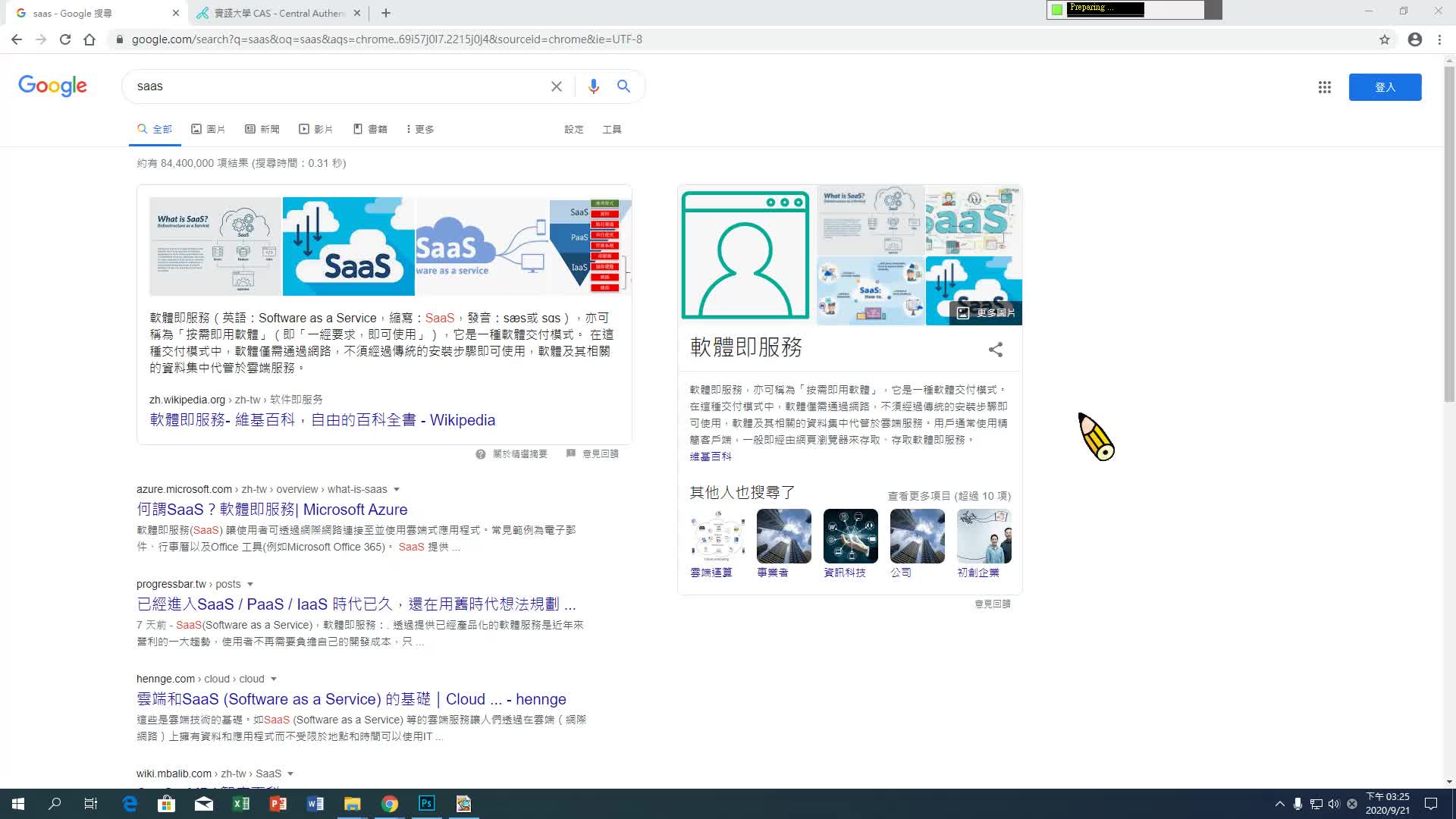The height and width of the screenshot is (819, 1456).
Task: Open hennge 雲端和SaaS result link
Action: pos(351,699)
